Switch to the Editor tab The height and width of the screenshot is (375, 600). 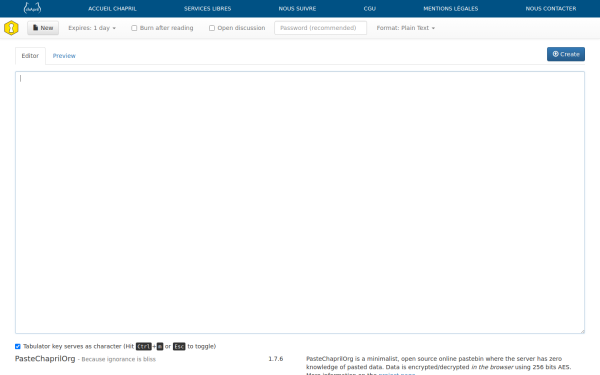point(30,56)
